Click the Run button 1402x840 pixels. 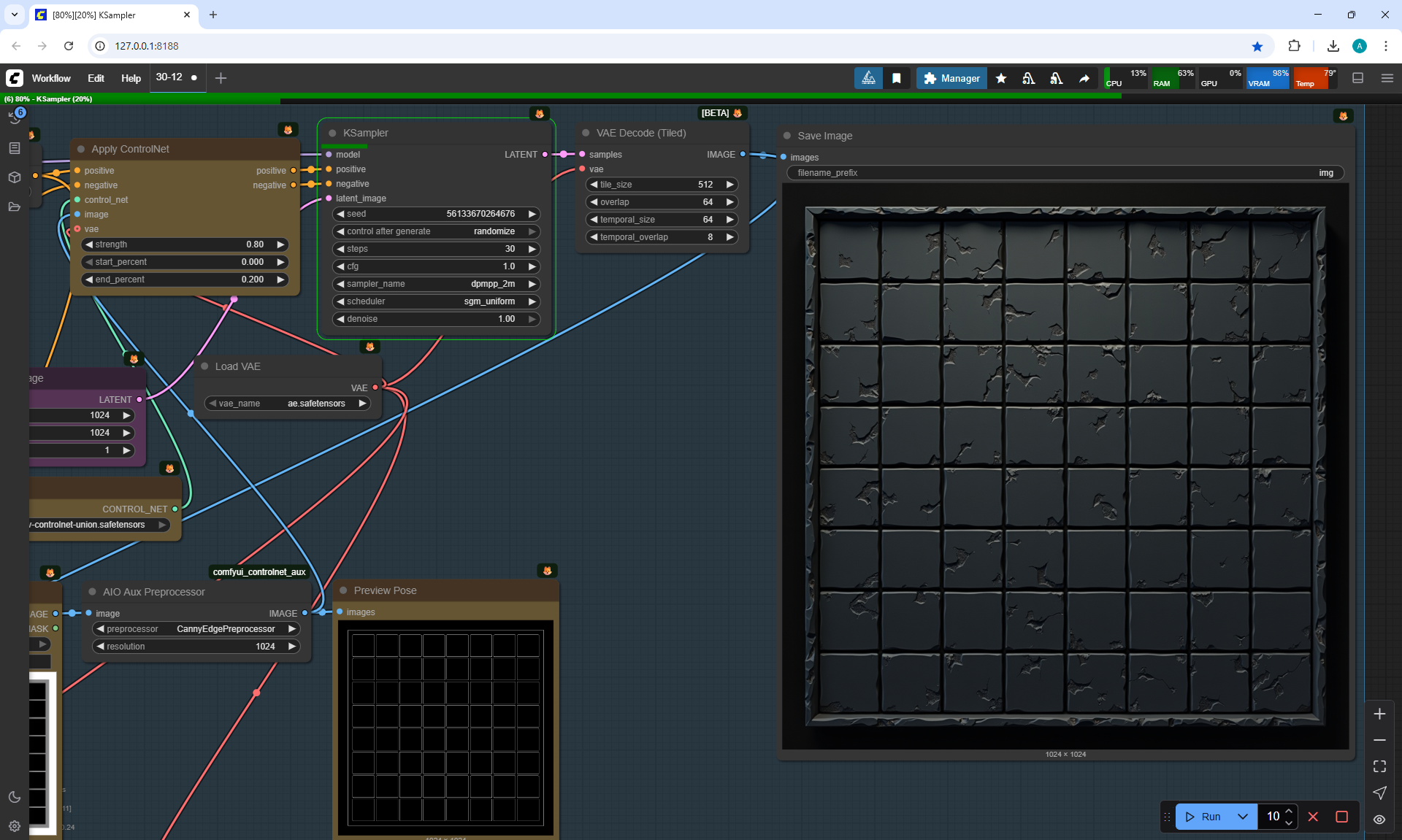[x=1203, y=817]
